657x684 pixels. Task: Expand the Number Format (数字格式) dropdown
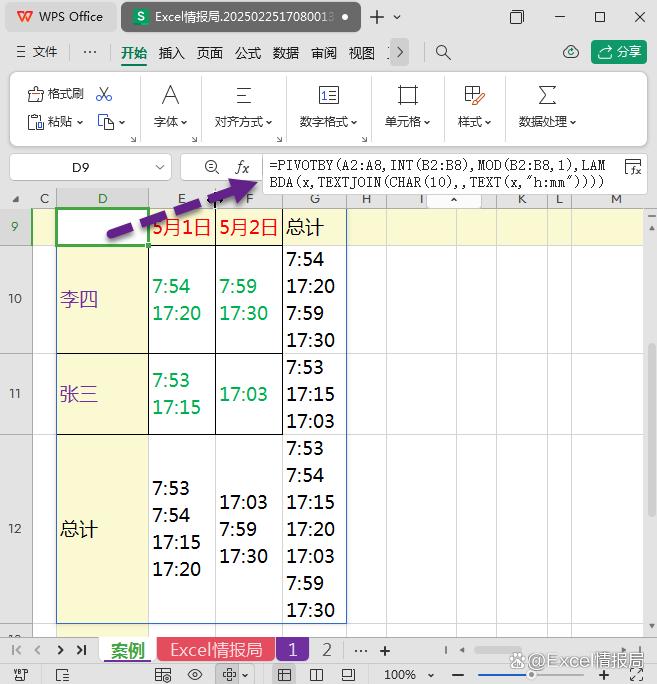(x=328, y=121)
